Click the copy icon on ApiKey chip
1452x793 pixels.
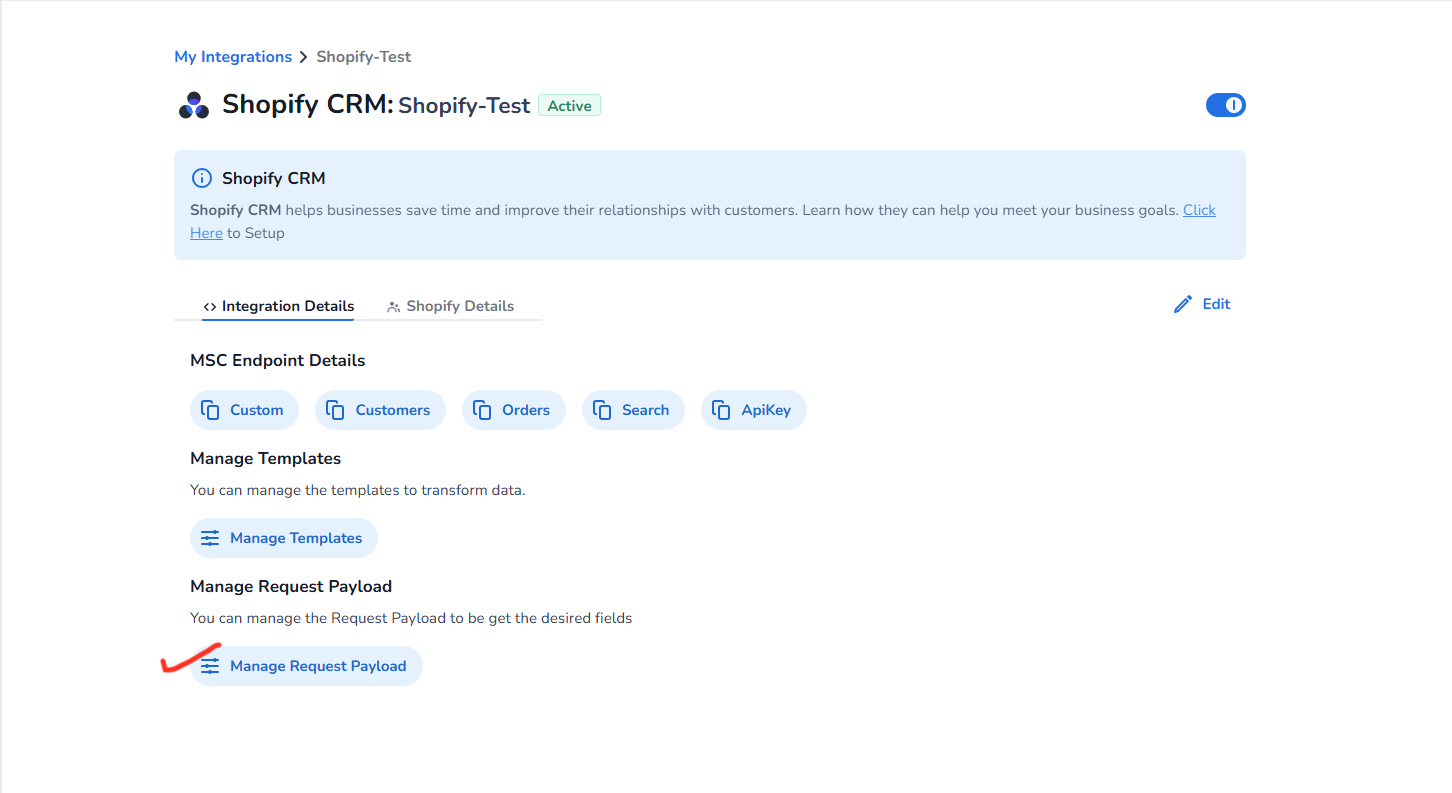(x=721, y=410)
